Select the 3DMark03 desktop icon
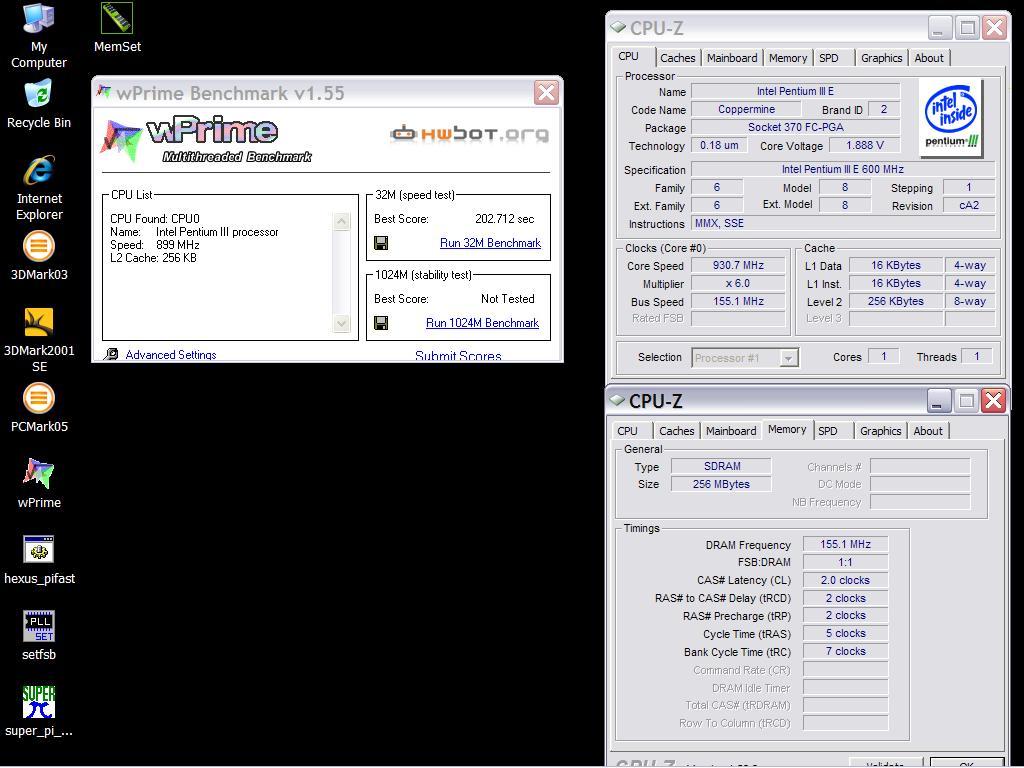 click(x=39, y=257)
